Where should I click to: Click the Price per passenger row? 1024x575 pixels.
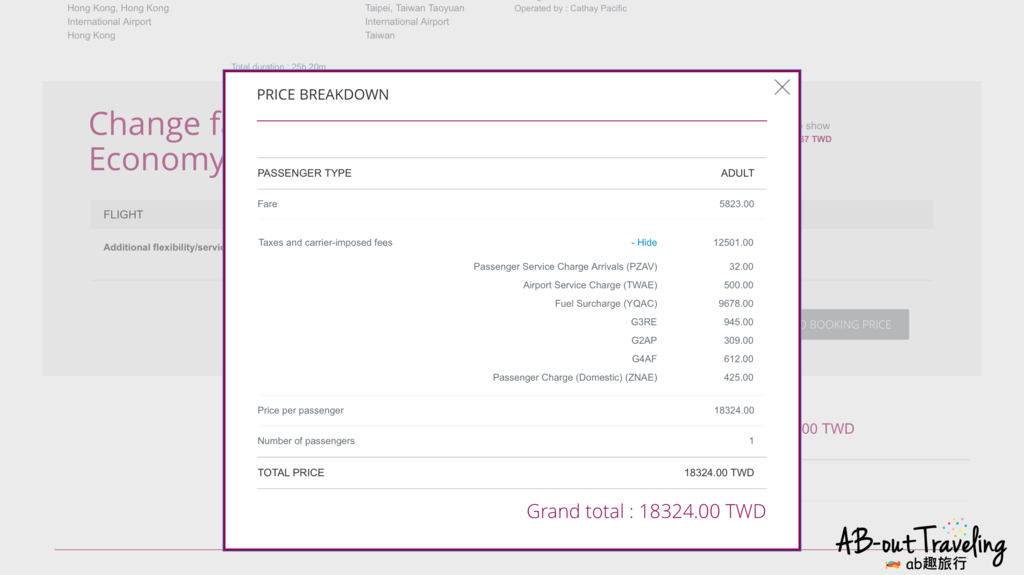pyautogui.click(x=301, y=411)
